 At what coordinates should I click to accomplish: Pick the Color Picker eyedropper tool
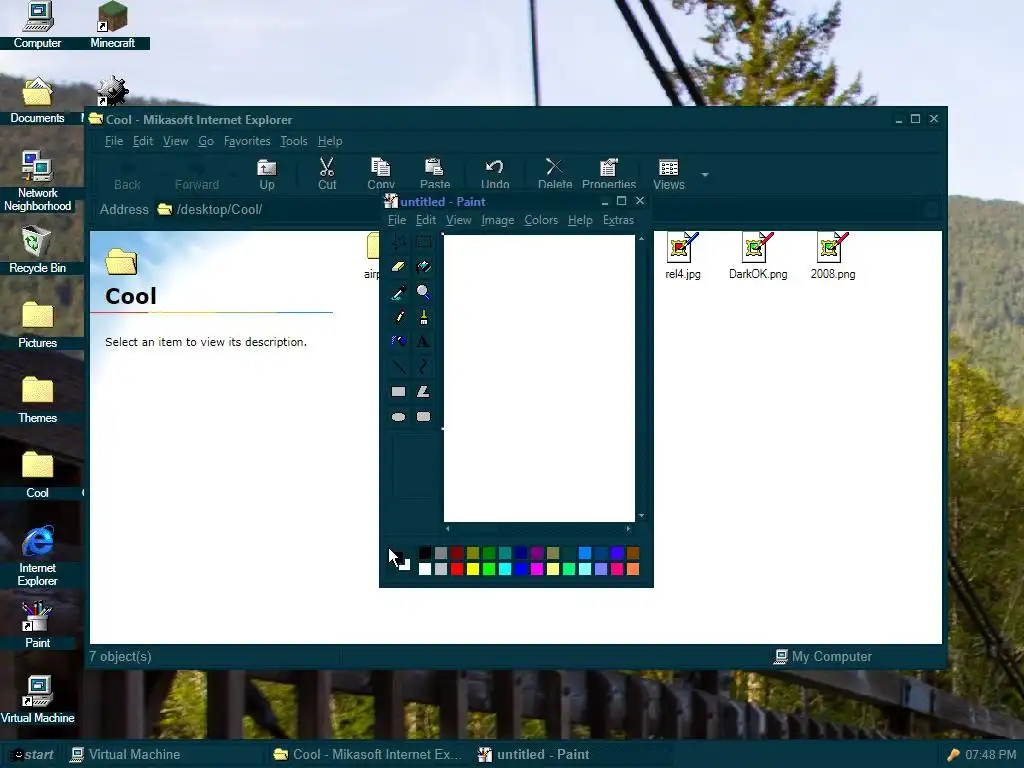click(398, 292)
